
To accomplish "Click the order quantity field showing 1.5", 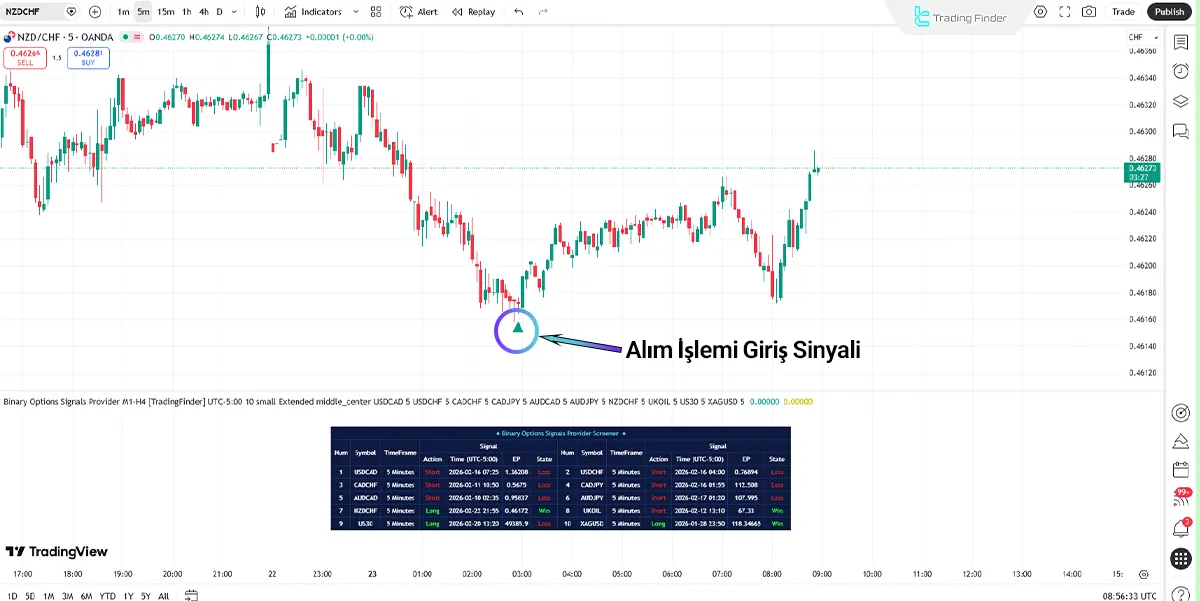I will [x=58, y=59].
